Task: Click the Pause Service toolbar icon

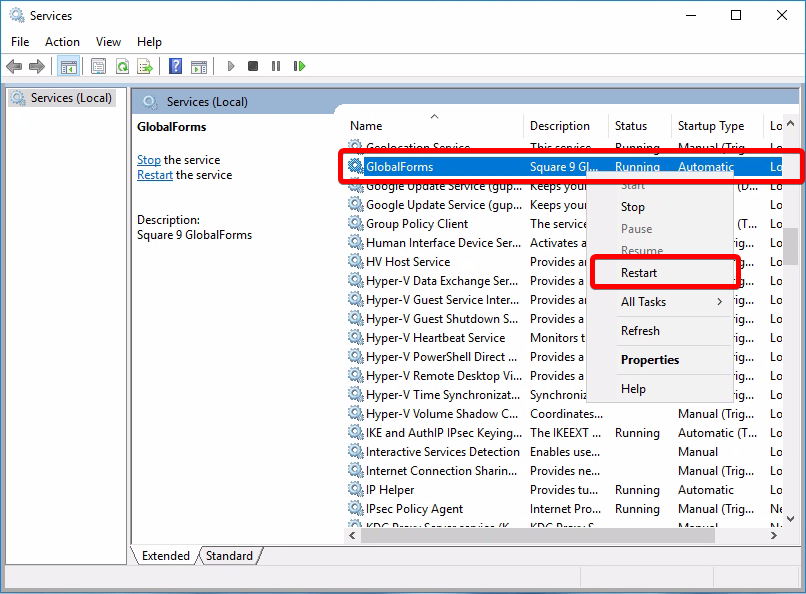Action: pos(276,66)
